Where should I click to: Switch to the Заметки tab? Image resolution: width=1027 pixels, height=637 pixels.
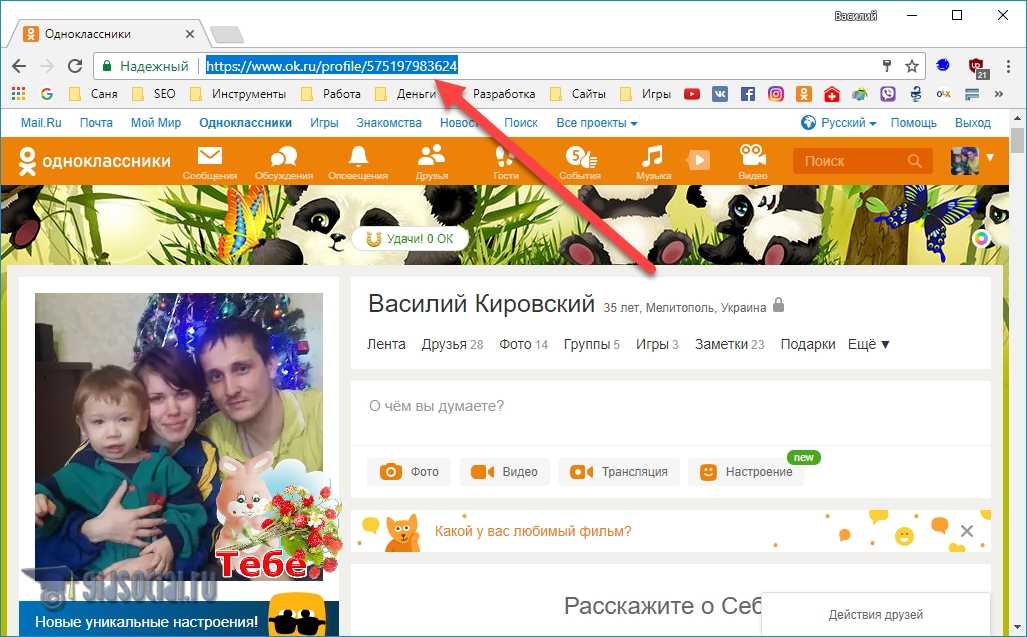point(730,344)
